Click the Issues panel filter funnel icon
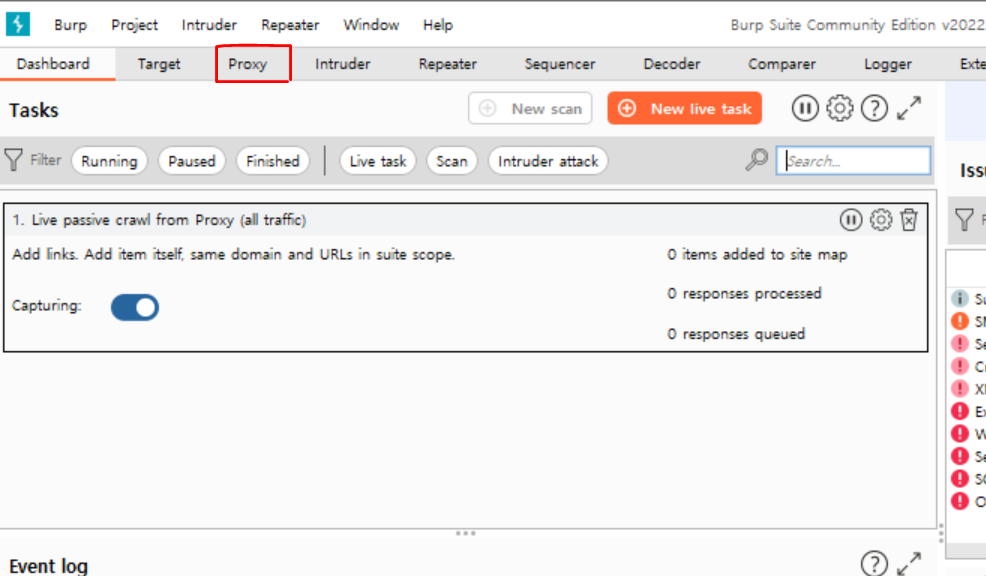The width and height of the screenshot is (986, 576). [x=964, y=219]
